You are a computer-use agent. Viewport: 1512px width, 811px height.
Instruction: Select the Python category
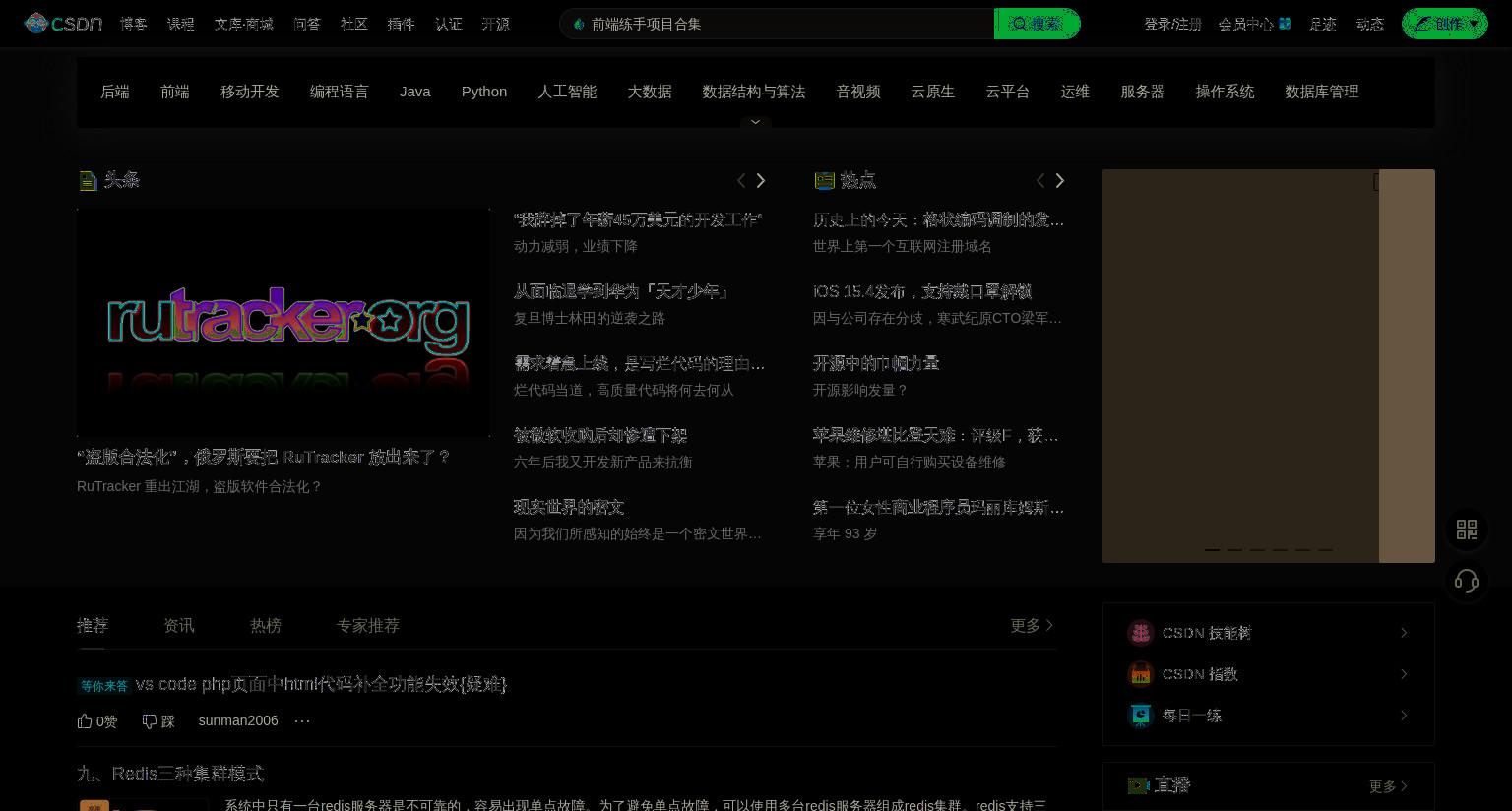484,92
